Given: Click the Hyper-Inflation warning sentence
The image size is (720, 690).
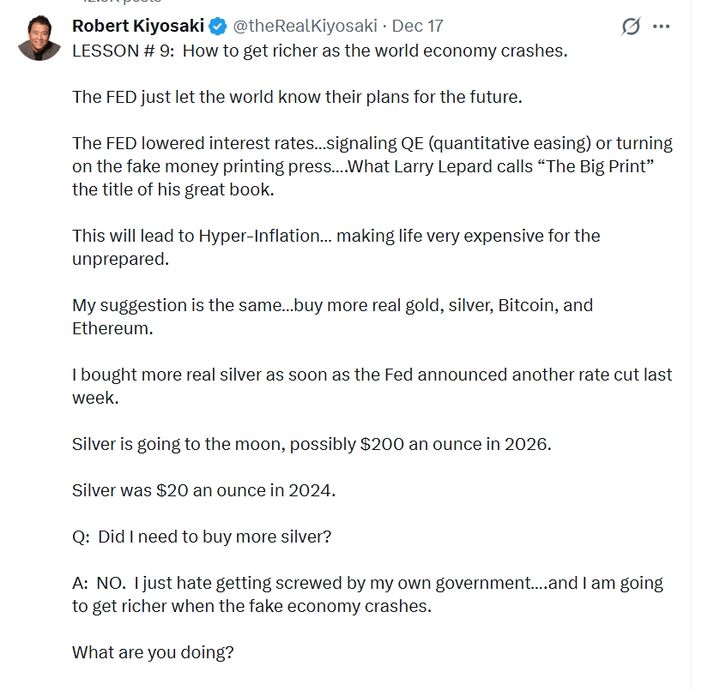Looking at the screenshot, I should (335, 236).
